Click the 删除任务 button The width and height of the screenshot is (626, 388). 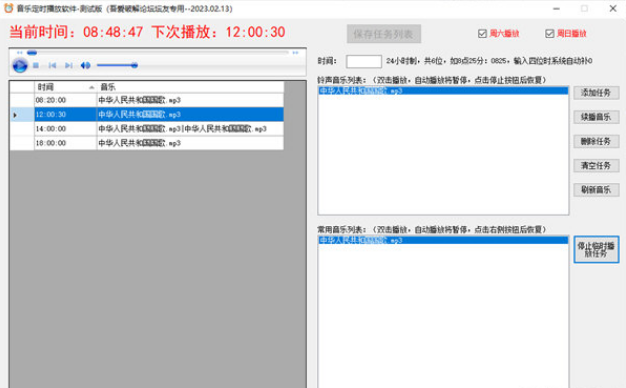point(596,141)
